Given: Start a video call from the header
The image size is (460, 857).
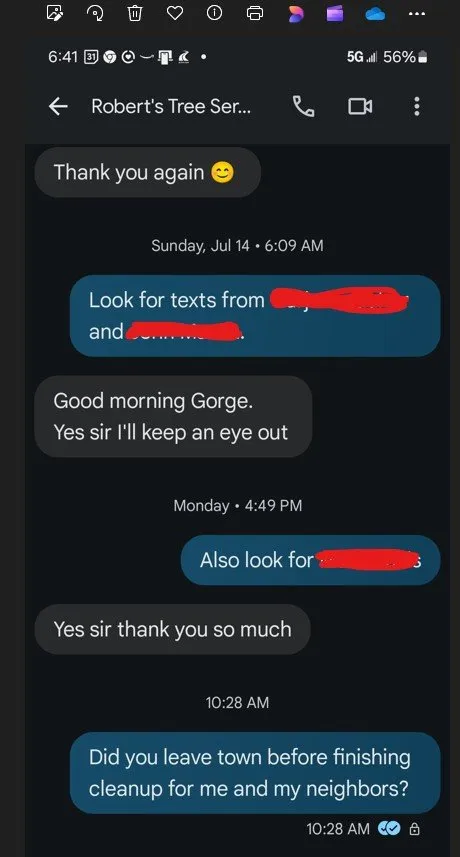Looking at the screenshot, I should (360, 106).
